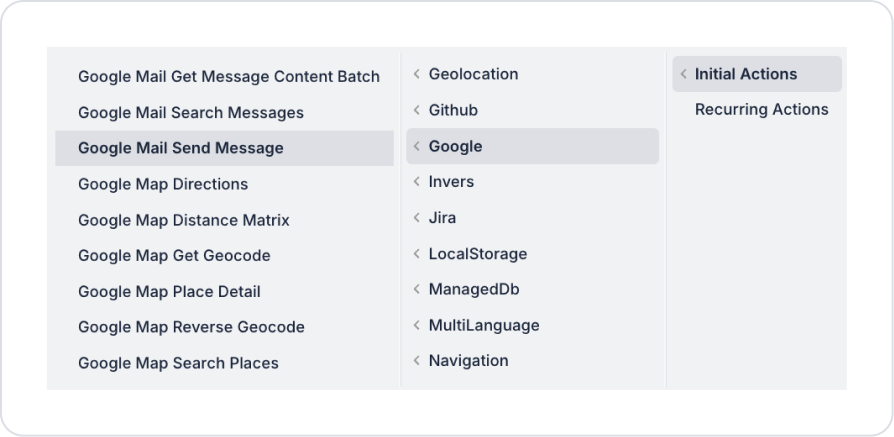
Task: Choose Google Map Place Detail
Action: pos(168,292)
